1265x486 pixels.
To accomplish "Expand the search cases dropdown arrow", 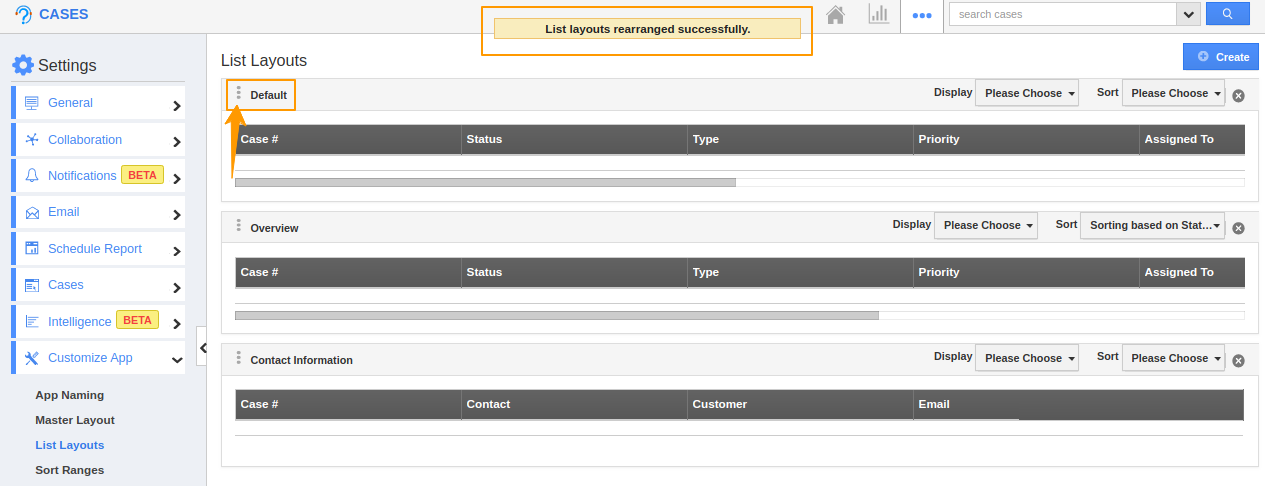I will [x=1189, y=14].
